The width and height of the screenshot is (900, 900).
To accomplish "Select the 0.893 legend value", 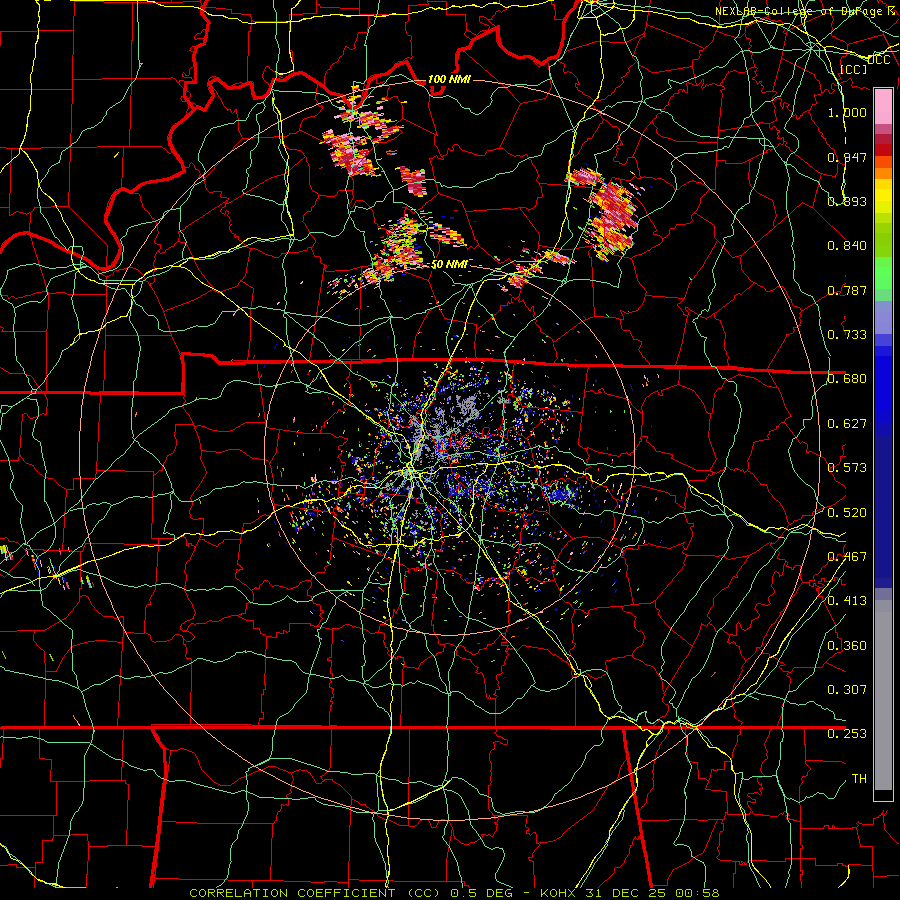I will 847,201.
